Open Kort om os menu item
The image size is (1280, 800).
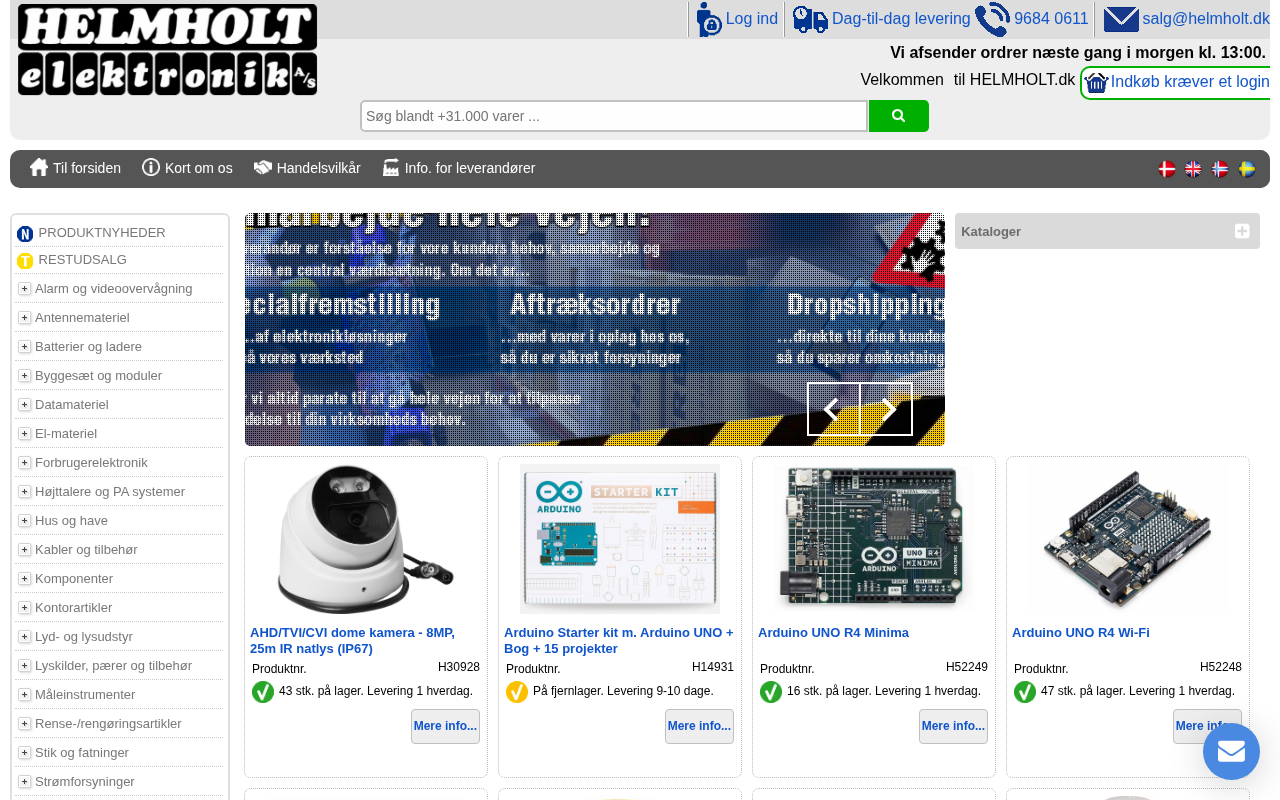pos(199,168)
